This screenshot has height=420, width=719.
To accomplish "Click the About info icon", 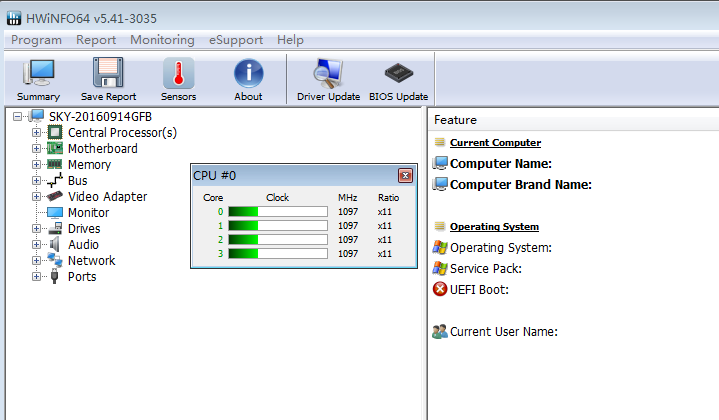I will [x=249, y=73].
